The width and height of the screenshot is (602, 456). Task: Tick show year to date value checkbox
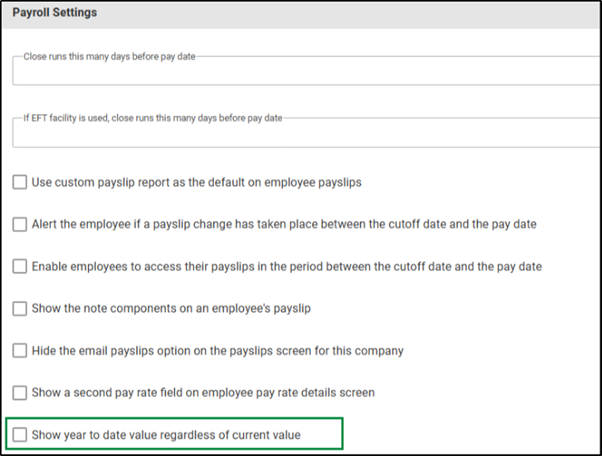[x=20, y=435]
